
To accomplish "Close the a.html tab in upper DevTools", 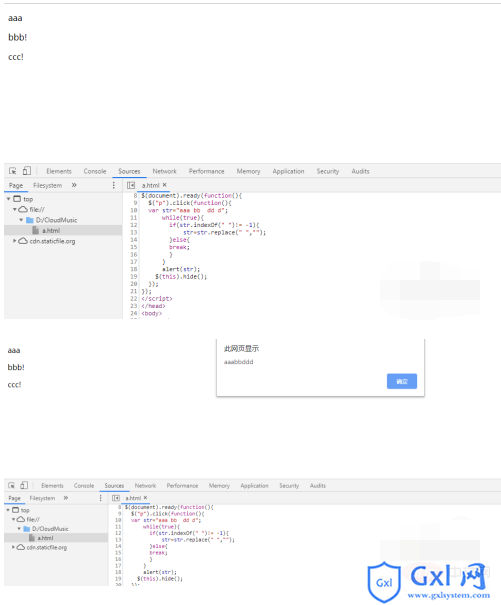I will (164, 185).
